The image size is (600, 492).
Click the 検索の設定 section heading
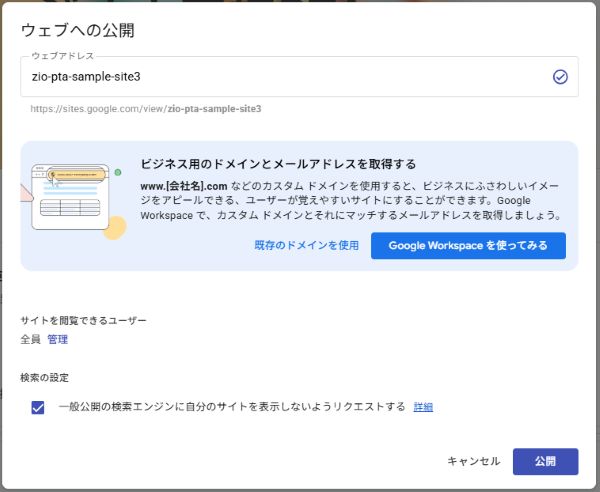point(44,378)
